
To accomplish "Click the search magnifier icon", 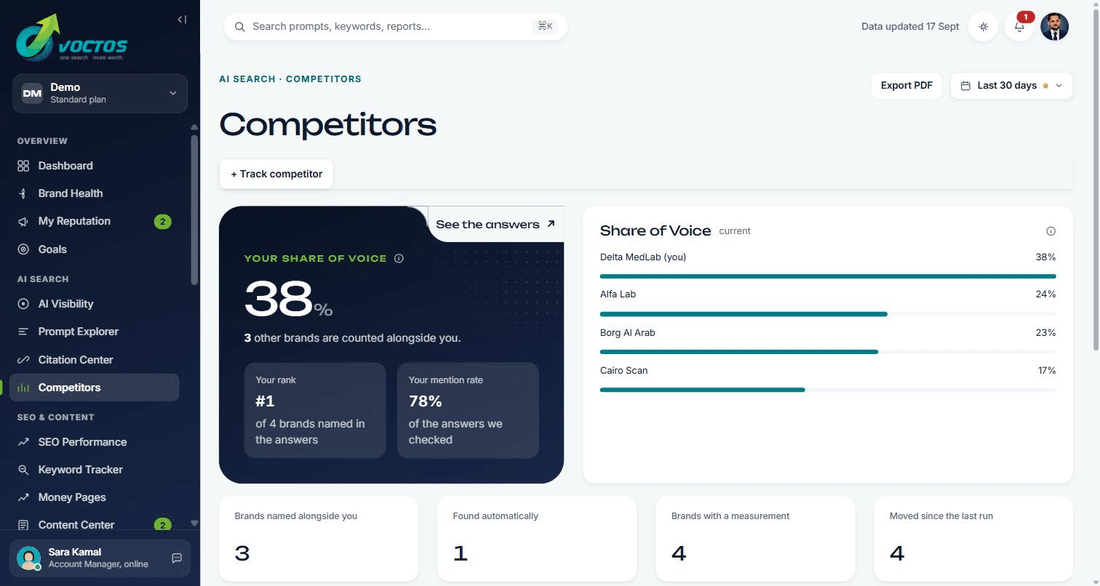I will pyautogui.click(x=240, y=27).
